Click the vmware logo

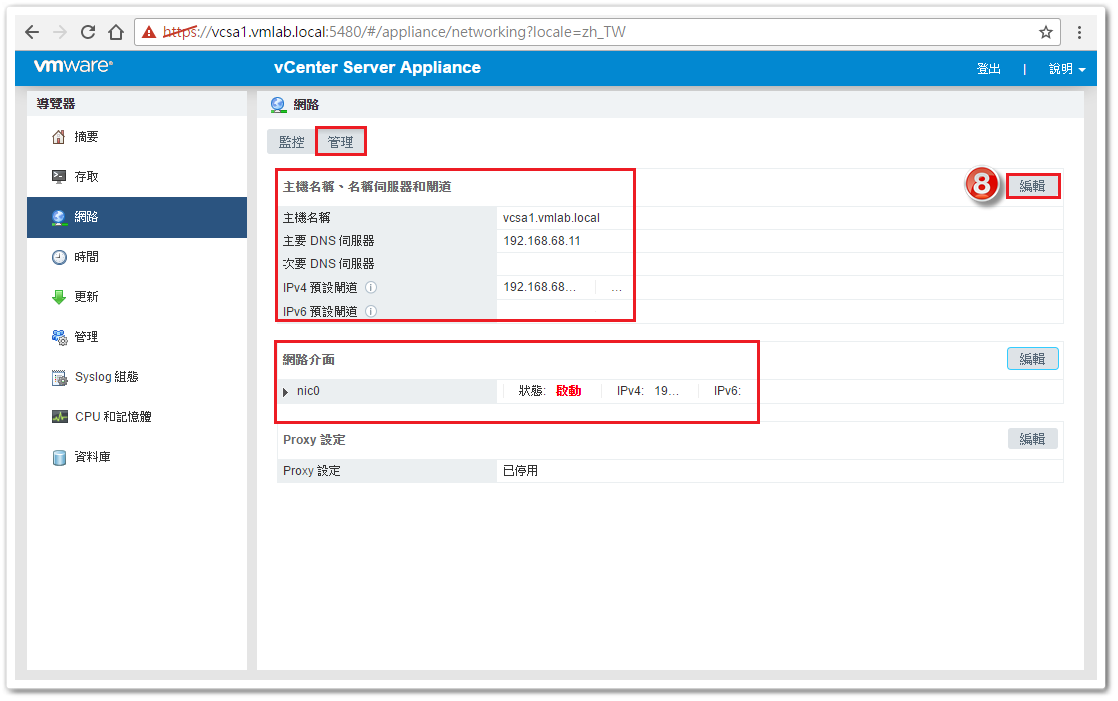73,66
